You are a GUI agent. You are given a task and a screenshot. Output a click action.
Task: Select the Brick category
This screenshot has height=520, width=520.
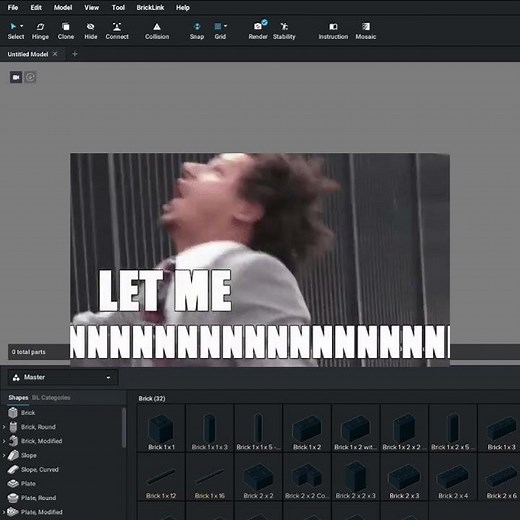[x=28, y=413]
